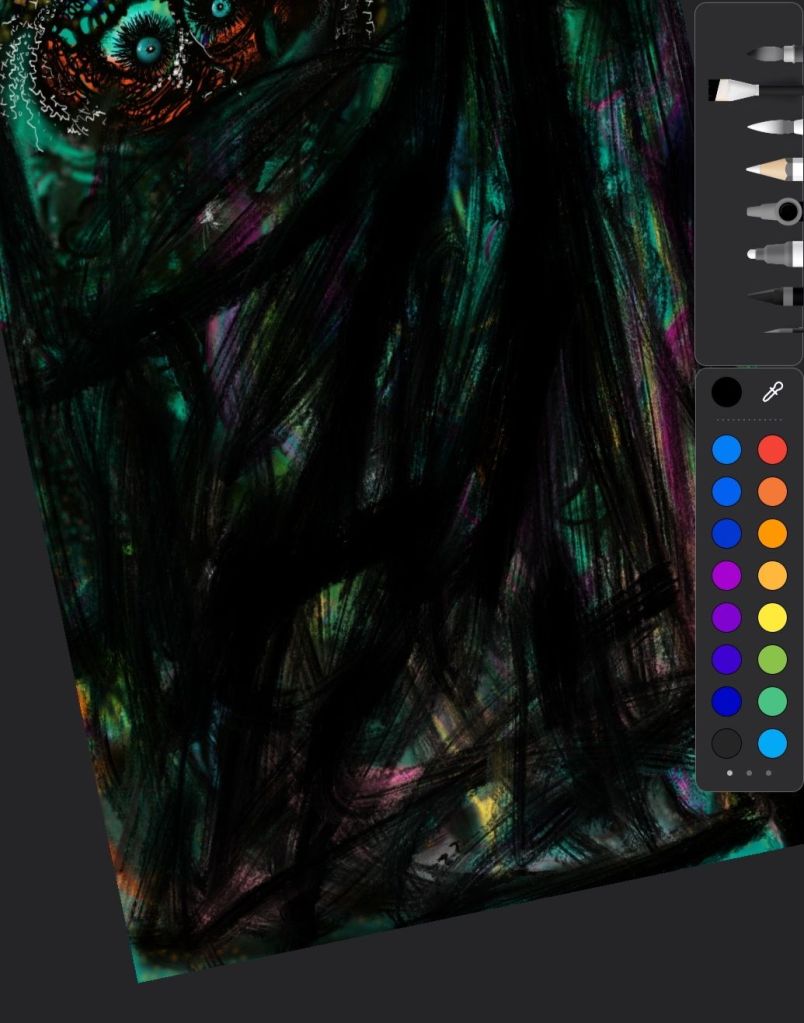Choose the light green swatch
The height and width of the screenshot is (1023, 804).
coord(772,660)
